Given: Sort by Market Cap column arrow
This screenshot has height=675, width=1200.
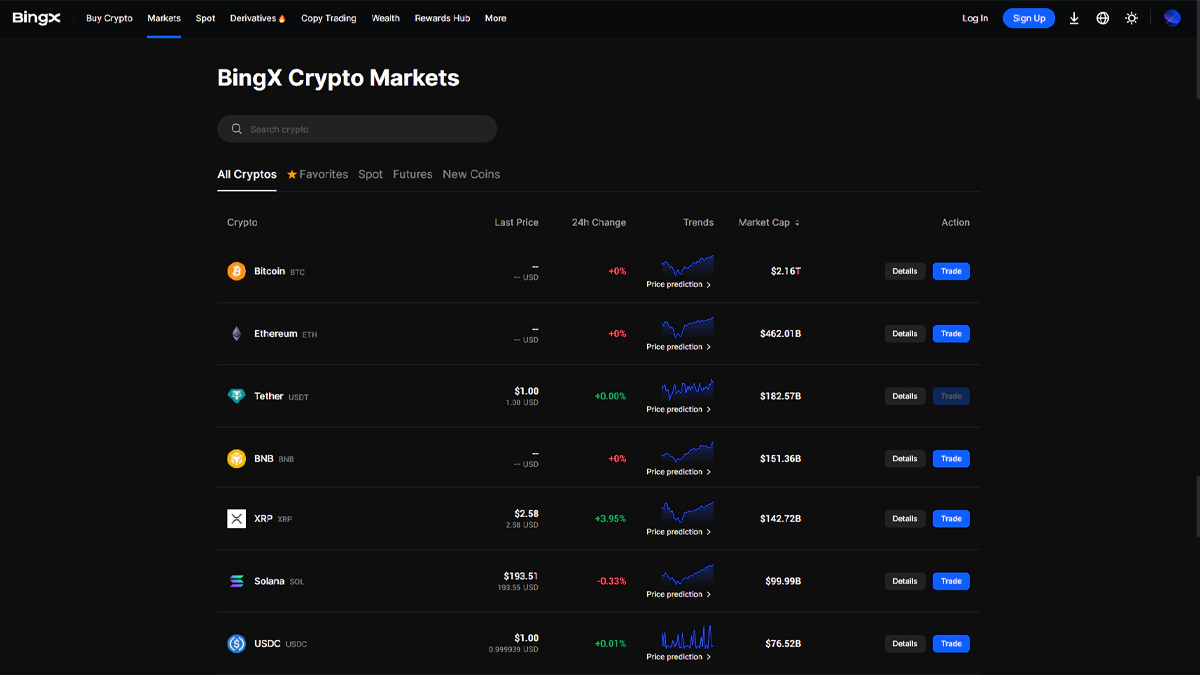Looking at the screenshot, I should pyautogui.click(x=797, y=223).
